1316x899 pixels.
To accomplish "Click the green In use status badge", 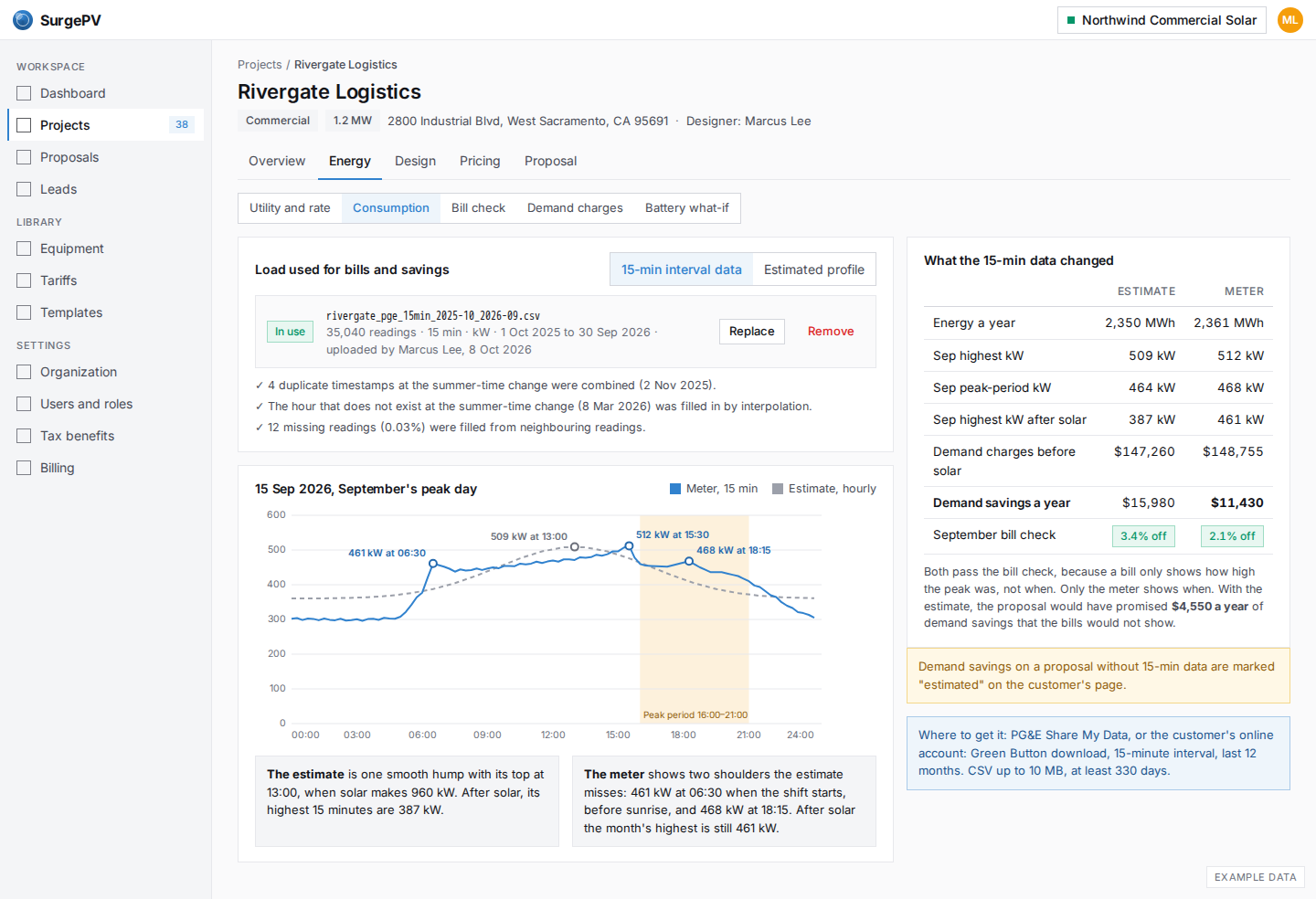I will [290, 332].
